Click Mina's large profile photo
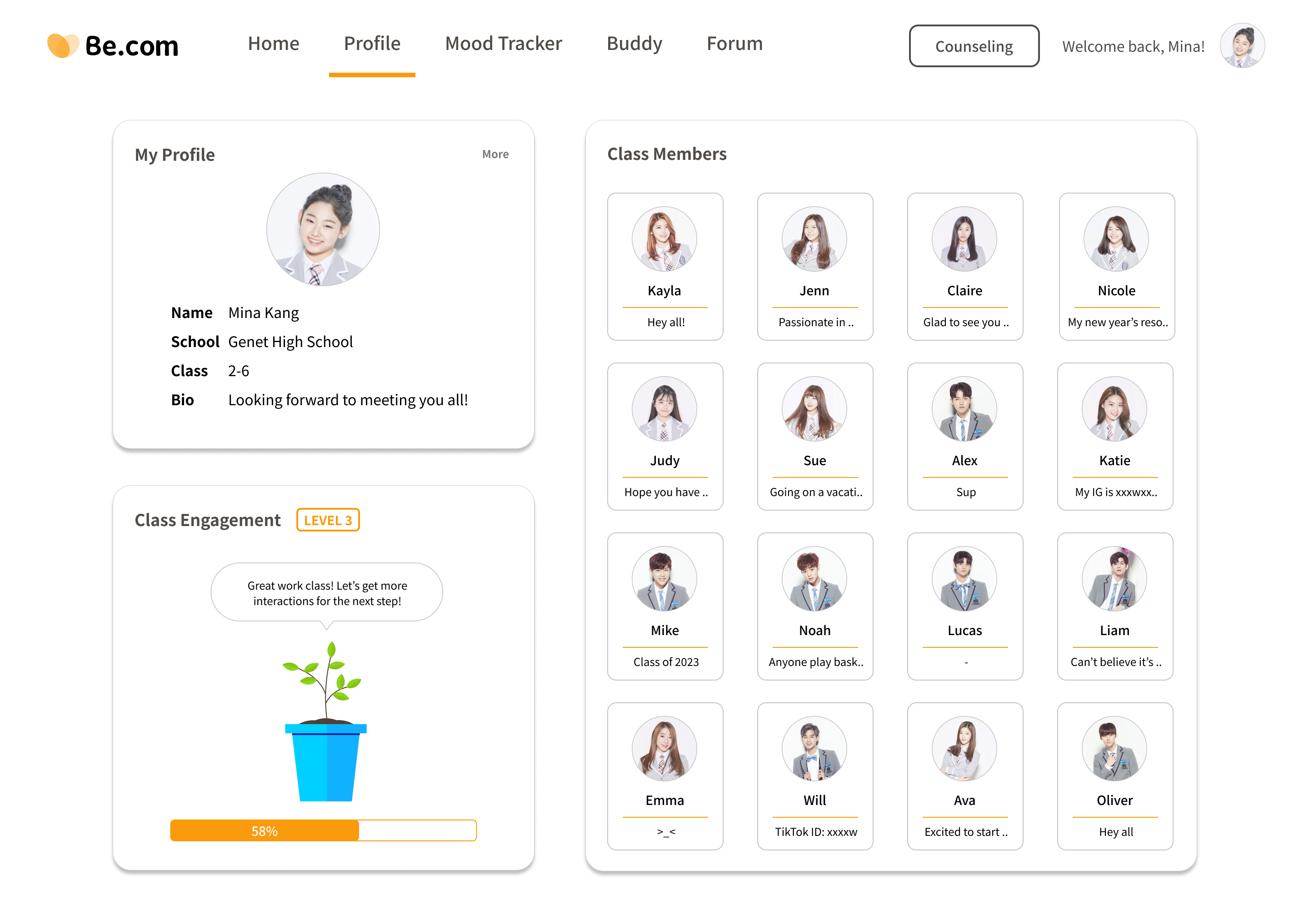This screenshot has height=924, width=1309. [323, 229]
